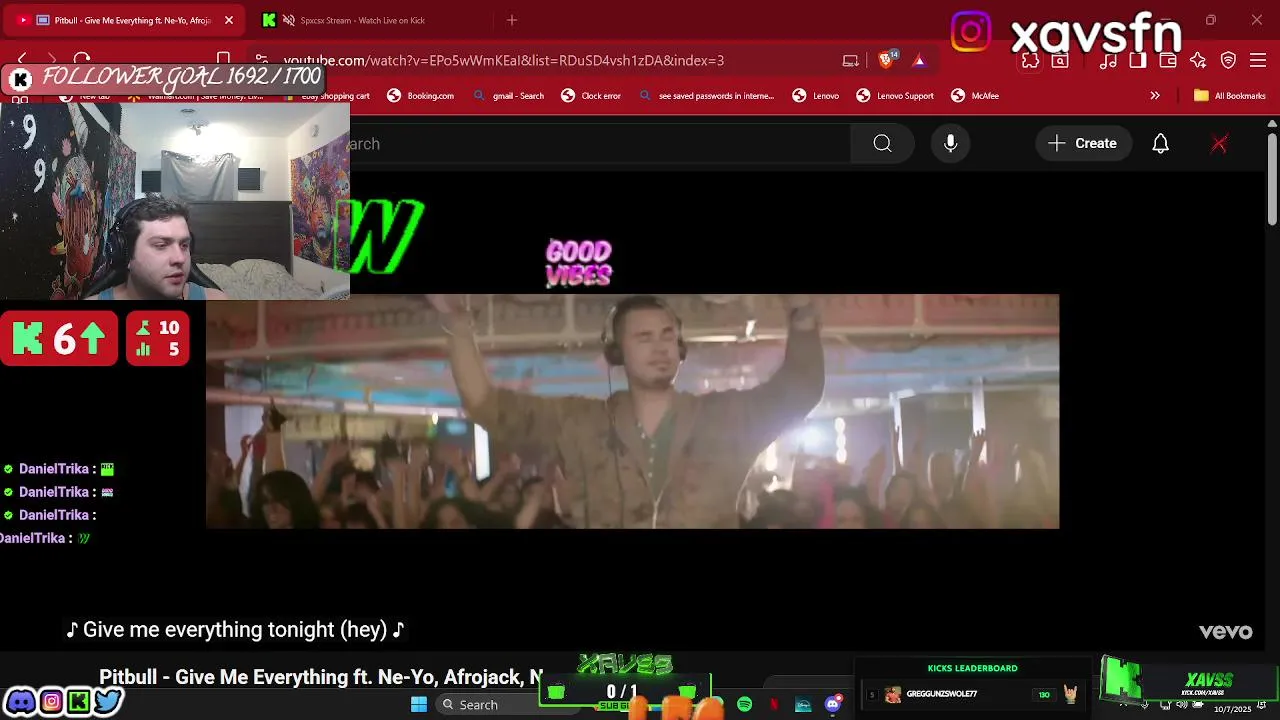Image resolution: width=1280 pixels, height=720 pixels.
Task: Click the Pitbull video title text
Action: 321,677
